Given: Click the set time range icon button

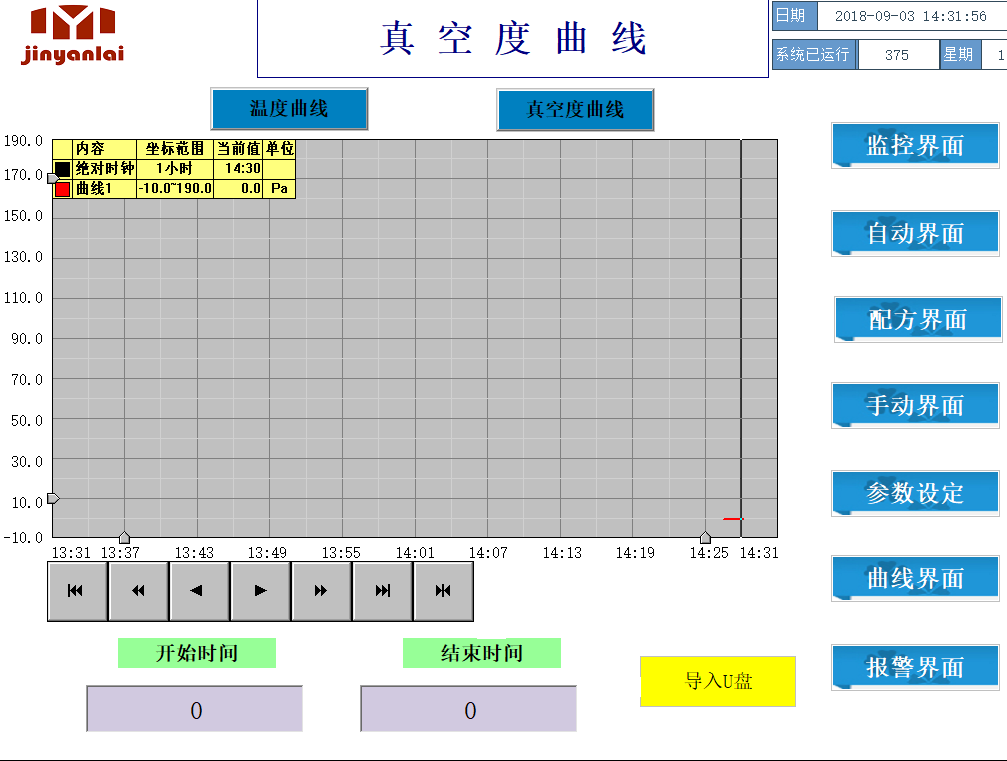Looking at the screenshot, I should coord(443,591).
